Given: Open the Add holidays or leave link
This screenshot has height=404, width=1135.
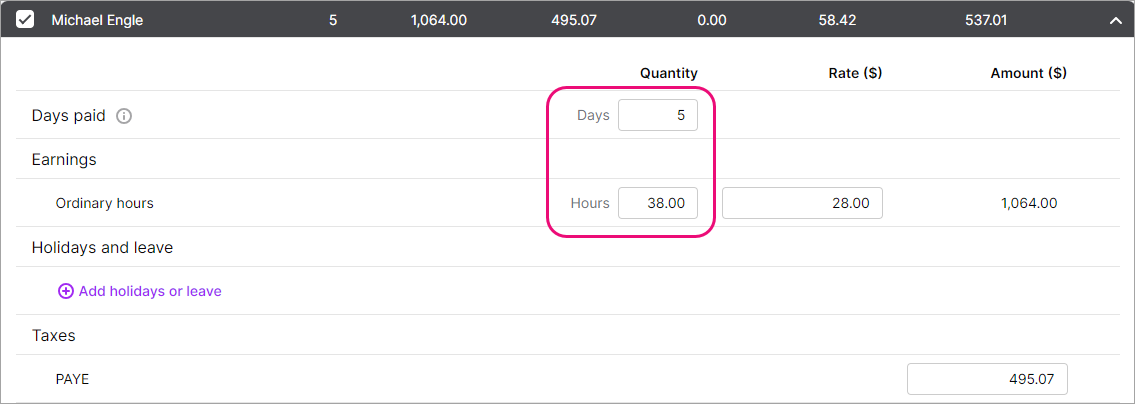Looking at the screenshot, I should click(x=150, y=291).
